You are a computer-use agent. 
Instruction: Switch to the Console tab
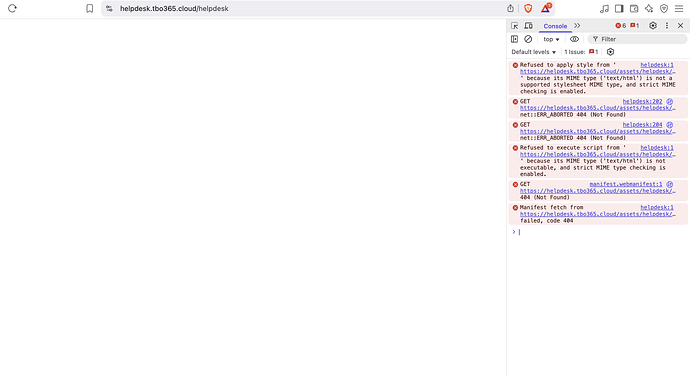click(x=555, y=26)
